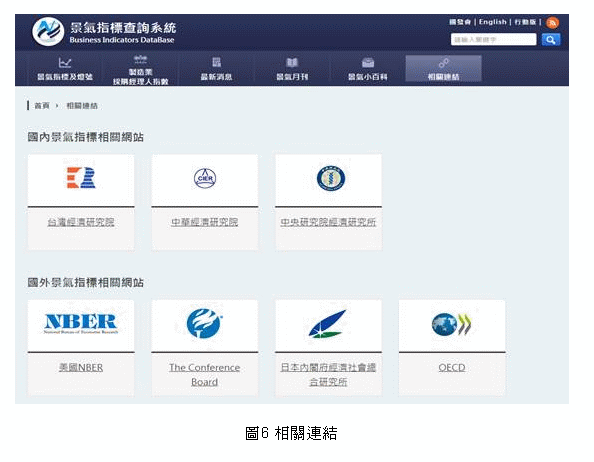Click the magnifier search button
Image resolution: width=594 pixels, height=462 pixels.
[x=551, y=39]
